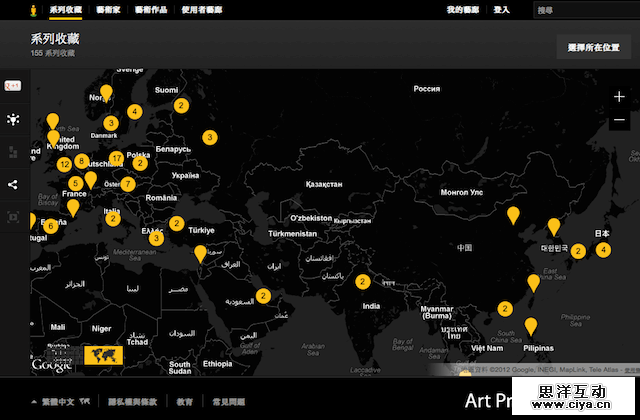Click the fullscreen icon in left sidebar
This screenshot has height=420, width=640.
click(13, 216)
